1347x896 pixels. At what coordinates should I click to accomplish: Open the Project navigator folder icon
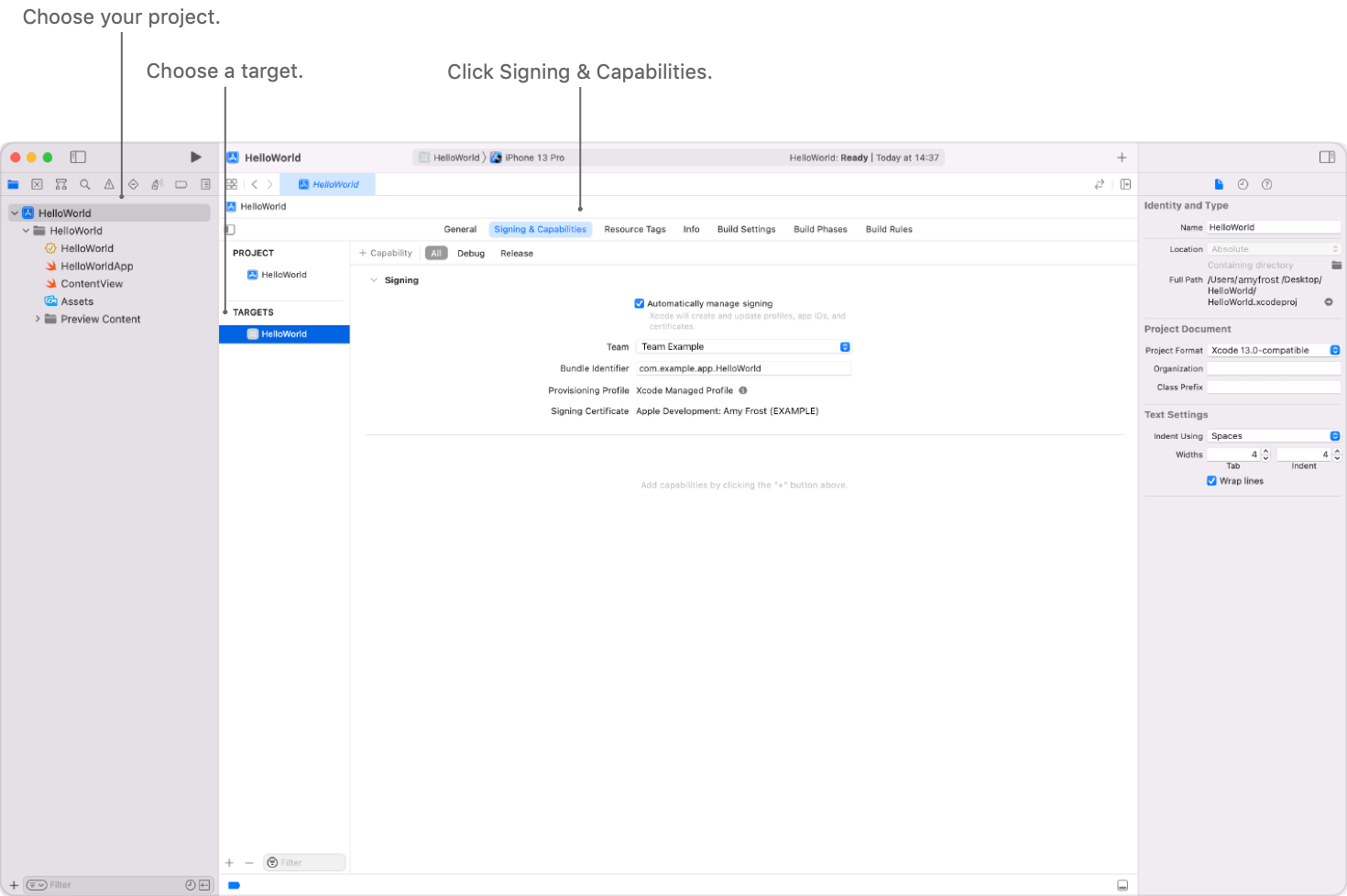[x=13, y=184]
